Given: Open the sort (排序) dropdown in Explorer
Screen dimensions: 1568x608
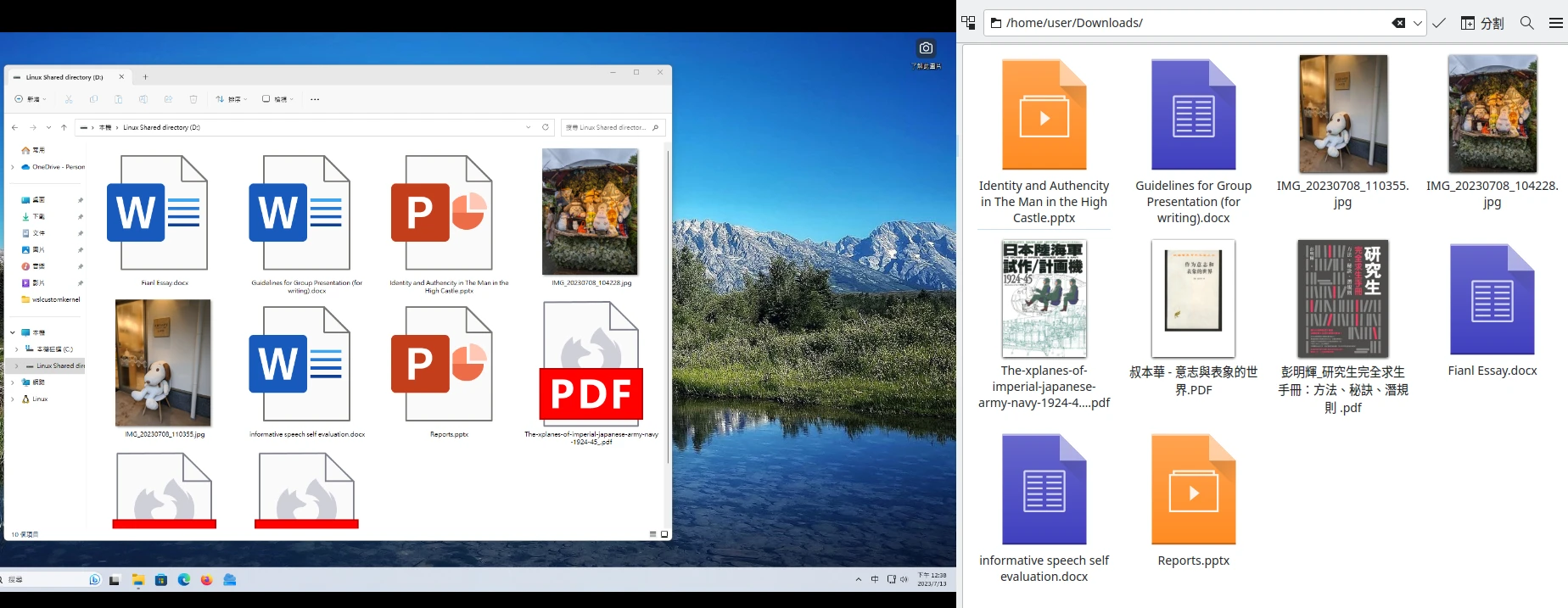Looking at the screenshot, I should tap(231, 99).
